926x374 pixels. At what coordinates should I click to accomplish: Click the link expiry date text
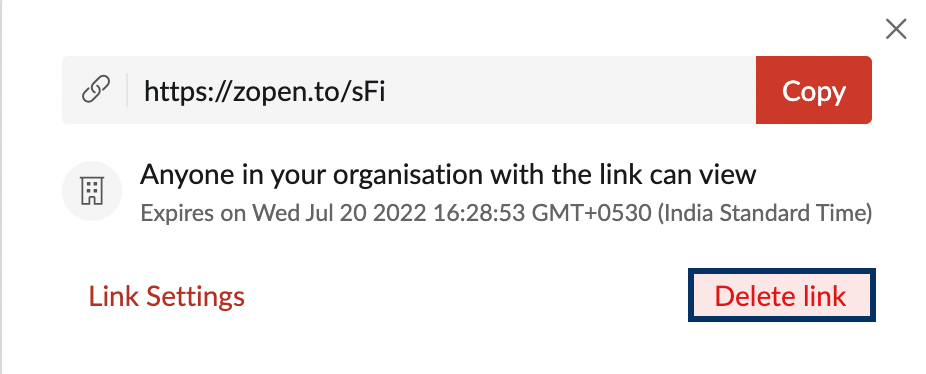[506, 213]
